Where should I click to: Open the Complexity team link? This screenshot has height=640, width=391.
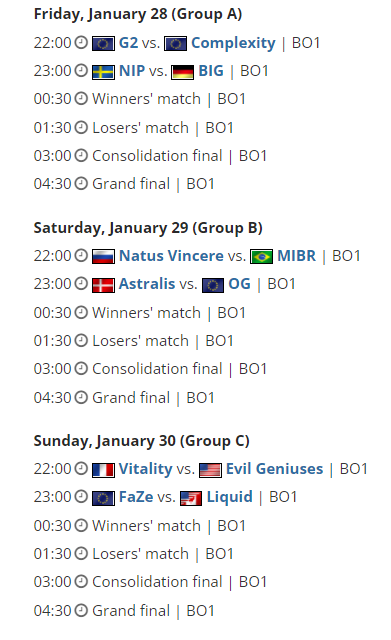pos(233,43)
